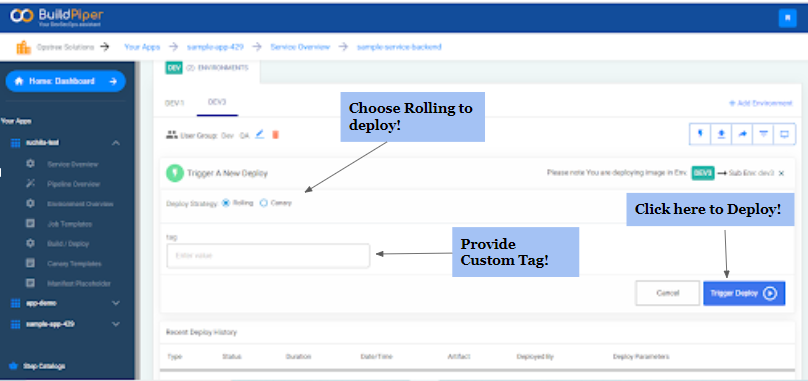
Task: Click the Step Catalogs basket icon
Action: click(x=13, y=366)
